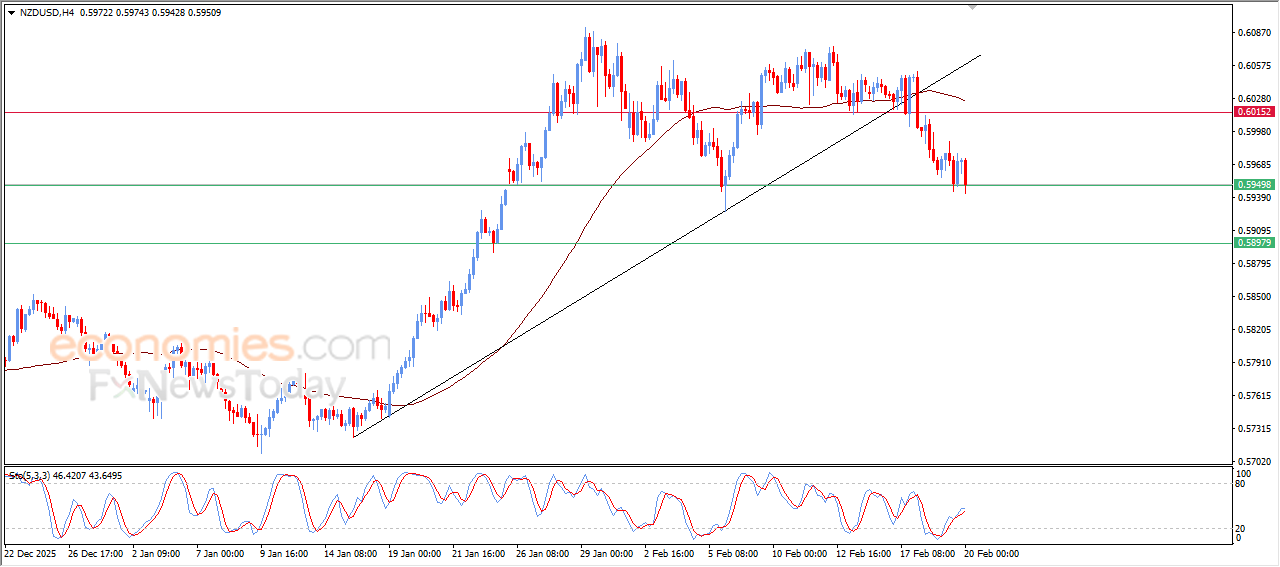
Task: Click the green 0.59498 price level tag
Action: [1254, 185]
